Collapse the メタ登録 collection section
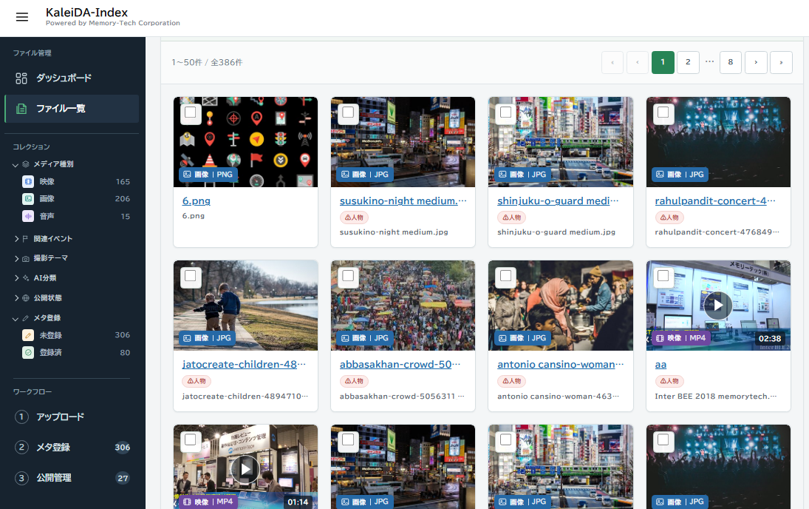The image size is (809, 509). [x=15, y=318]
